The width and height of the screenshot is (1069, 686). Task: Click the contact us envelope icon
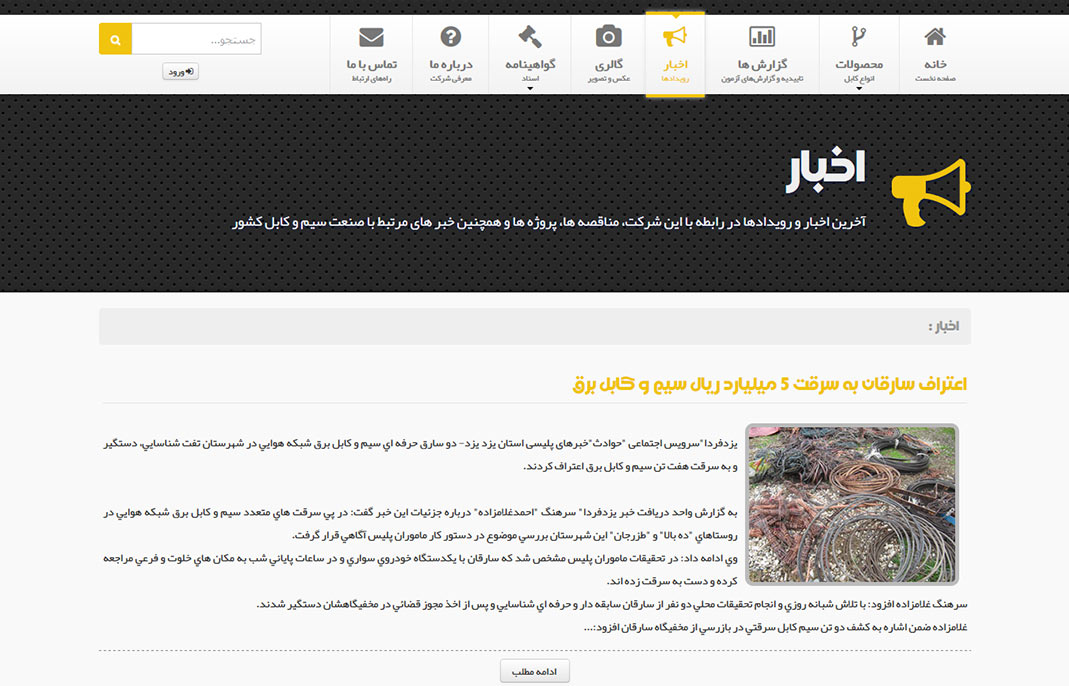pos(371,38)
